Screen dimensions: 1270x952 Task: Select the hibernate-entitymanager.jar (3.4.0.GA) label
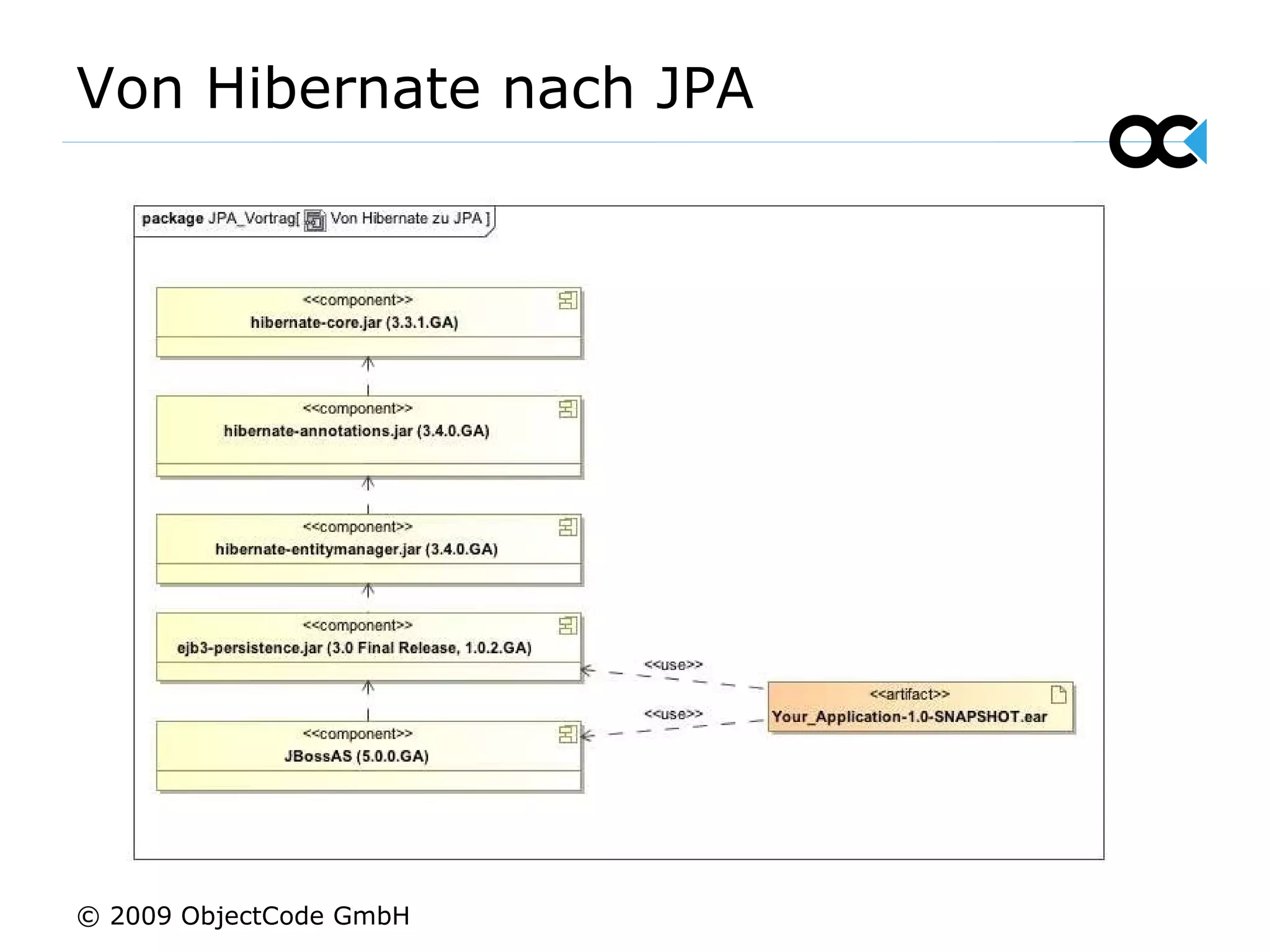357,550
